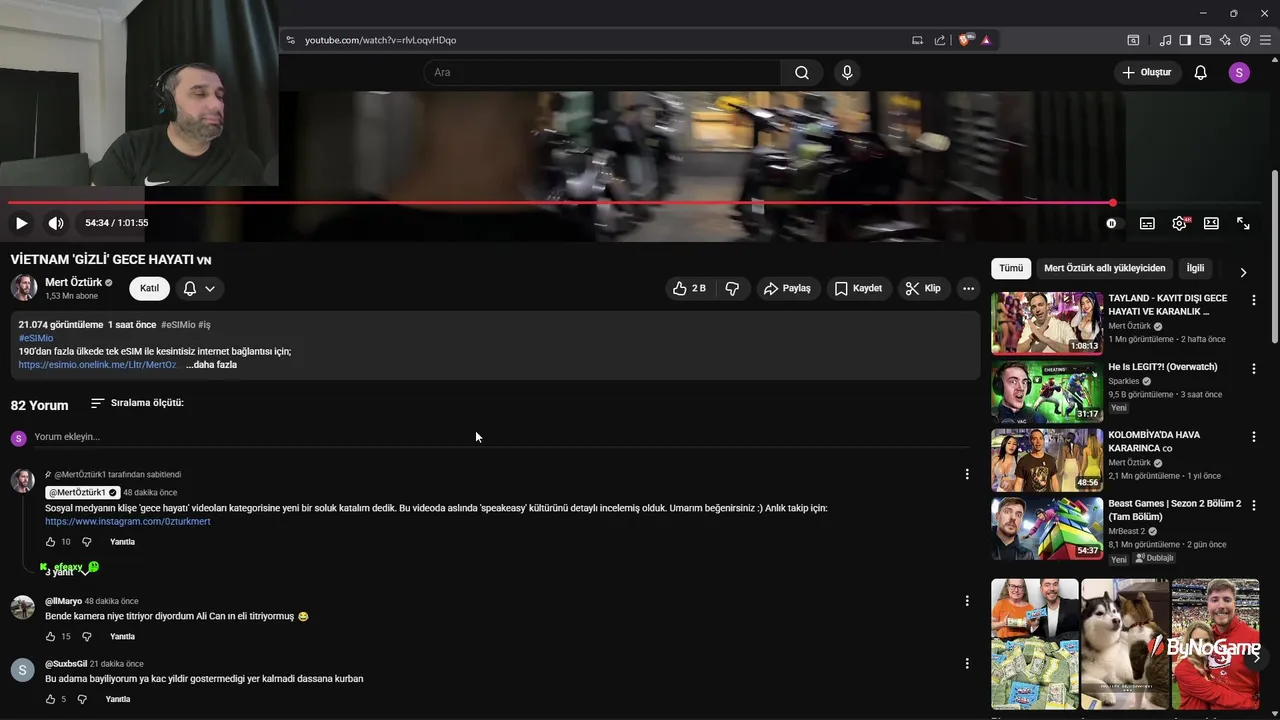Reply to pinned comment with Yanıtla
This screenshot has height=720, width=1280.
click(122, 542)
